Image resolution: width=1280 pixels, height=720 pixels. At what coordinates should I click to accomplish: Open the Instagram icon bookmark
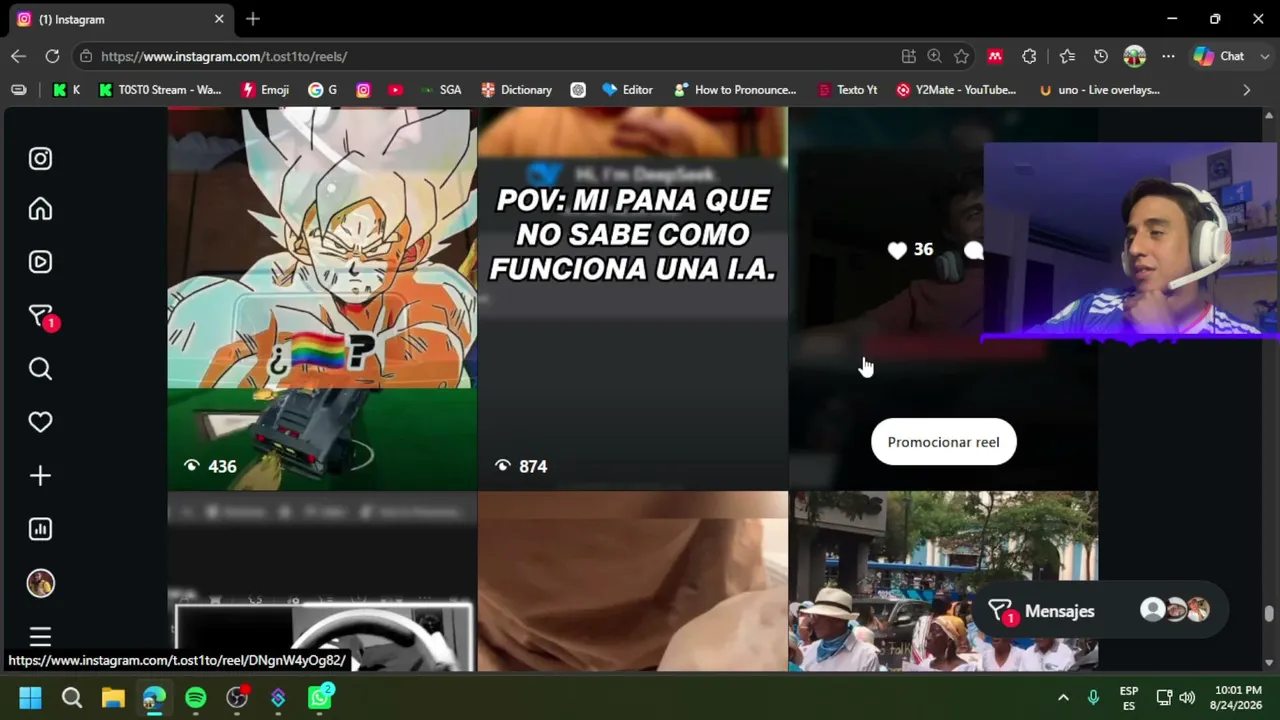pos(363,90)
